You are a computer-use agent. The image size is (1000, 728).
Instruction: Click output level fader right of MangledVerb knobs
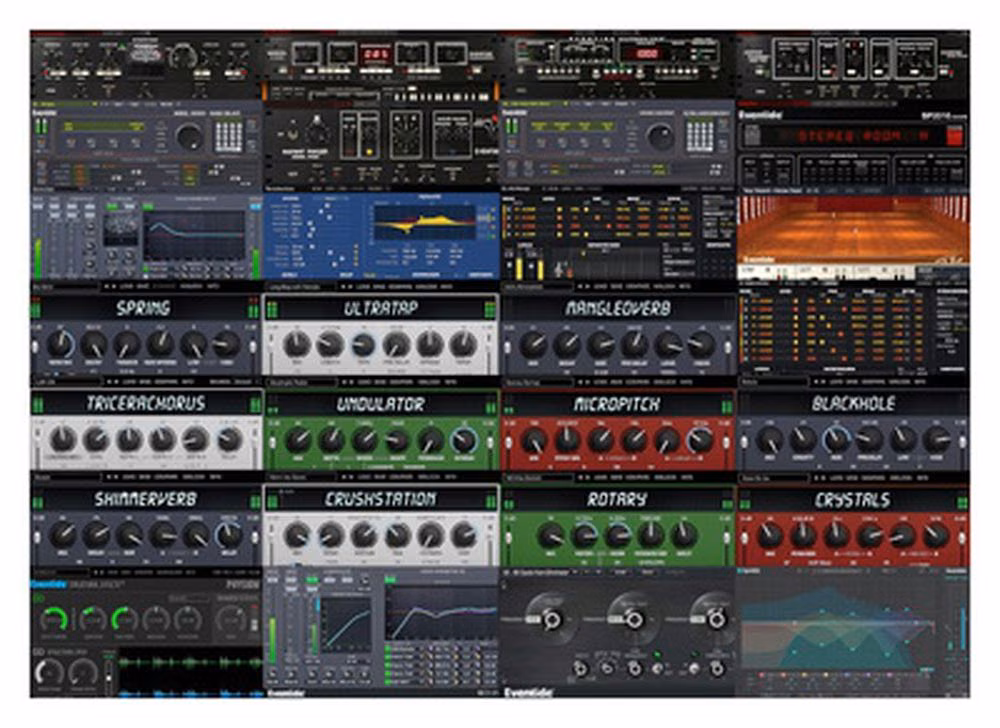[x=728, y=347]
